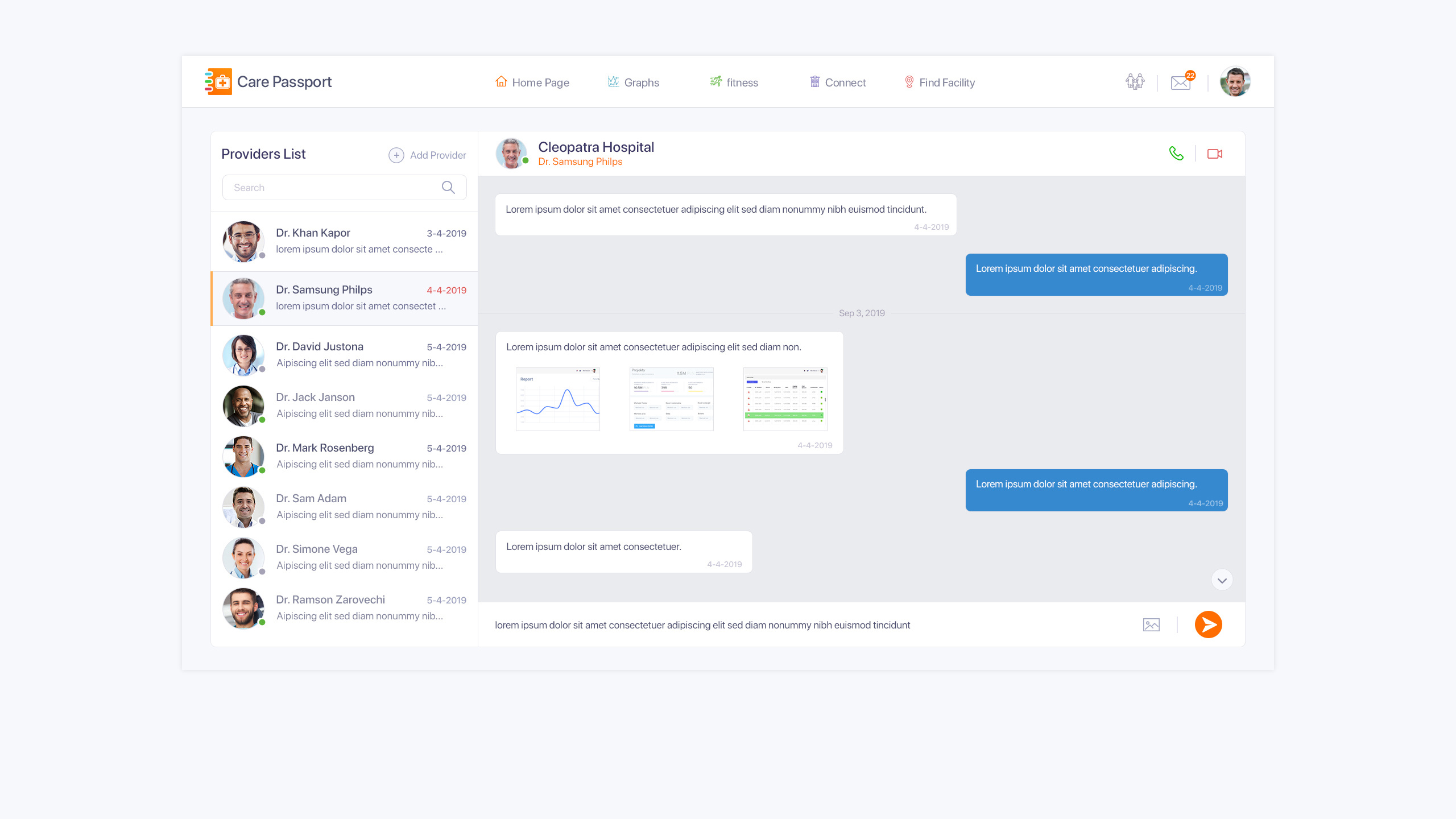Click Dr. Sam Adam's avatar photo

[x=243, y=507]
